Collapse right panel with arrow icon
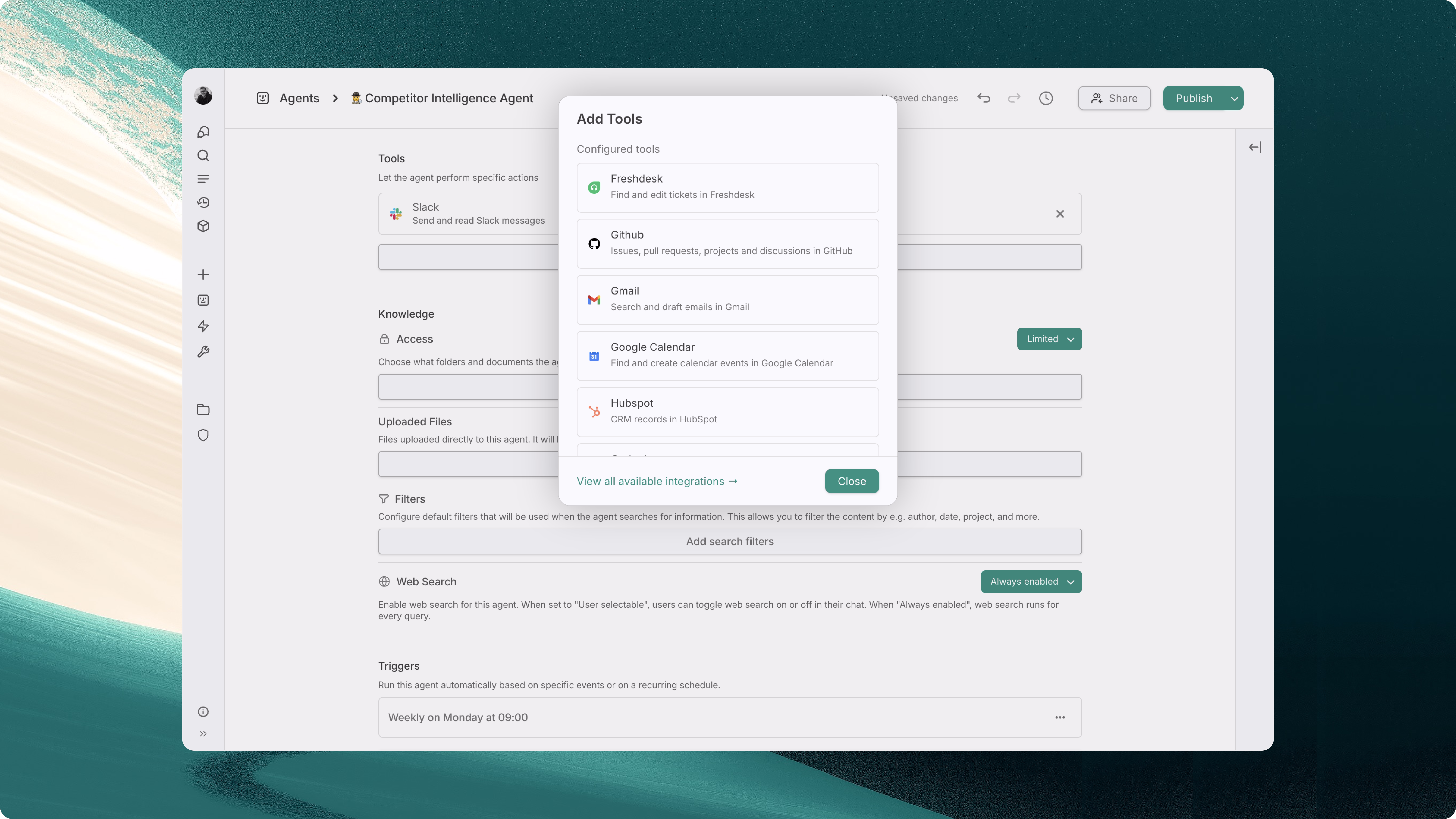Viewport: 1456px width, 819px height. 1255,148
